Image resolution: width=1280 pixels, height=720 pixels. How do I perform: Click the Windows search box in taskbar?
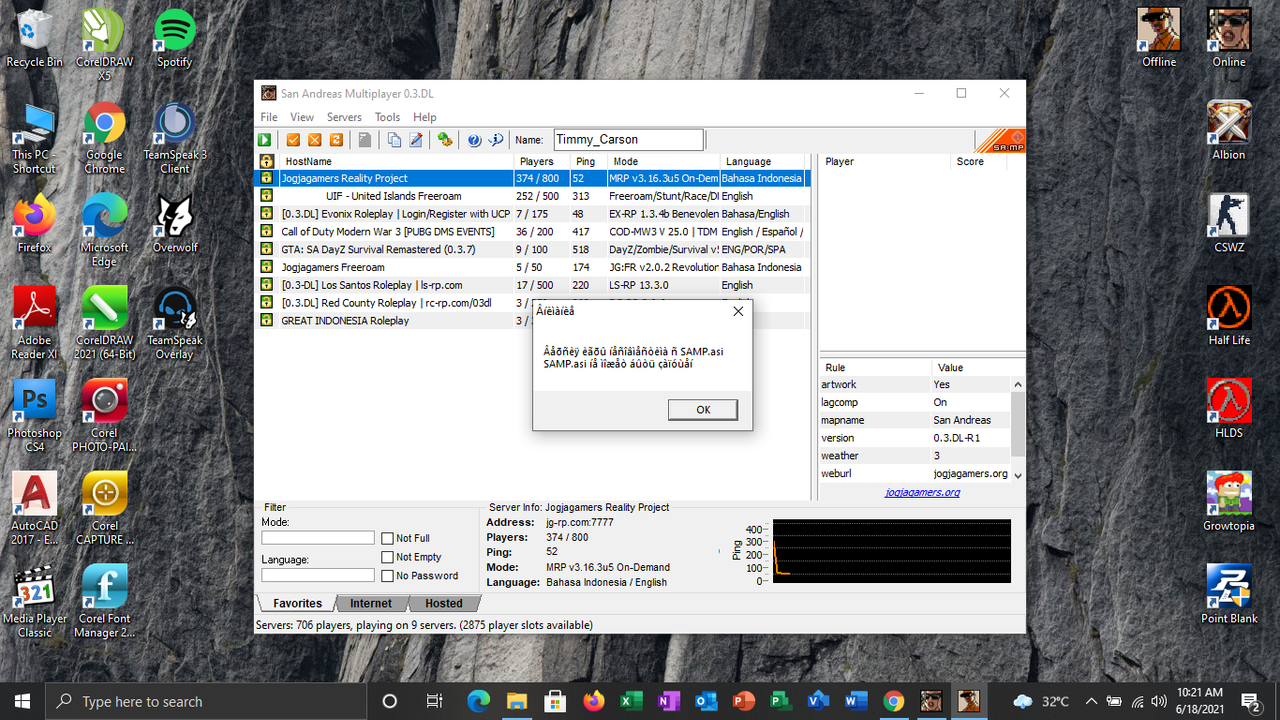(207, 701)
